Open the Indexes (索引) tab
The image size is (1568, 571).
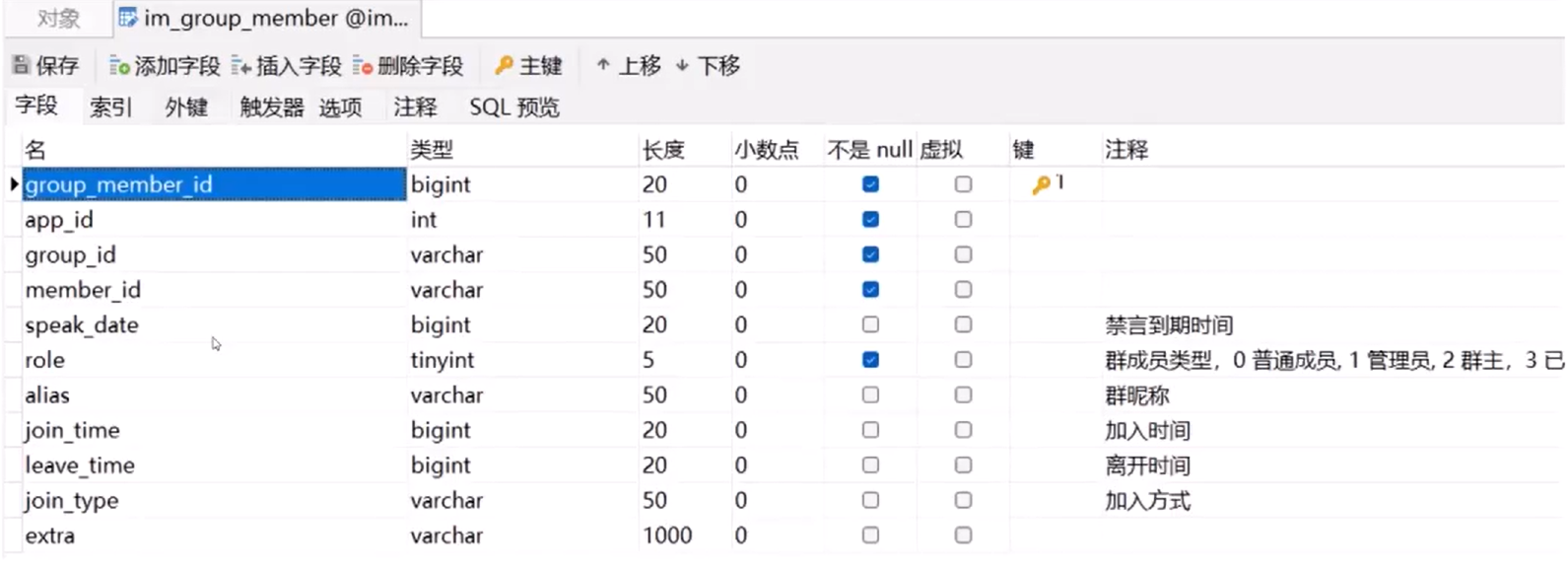[110, 107]
